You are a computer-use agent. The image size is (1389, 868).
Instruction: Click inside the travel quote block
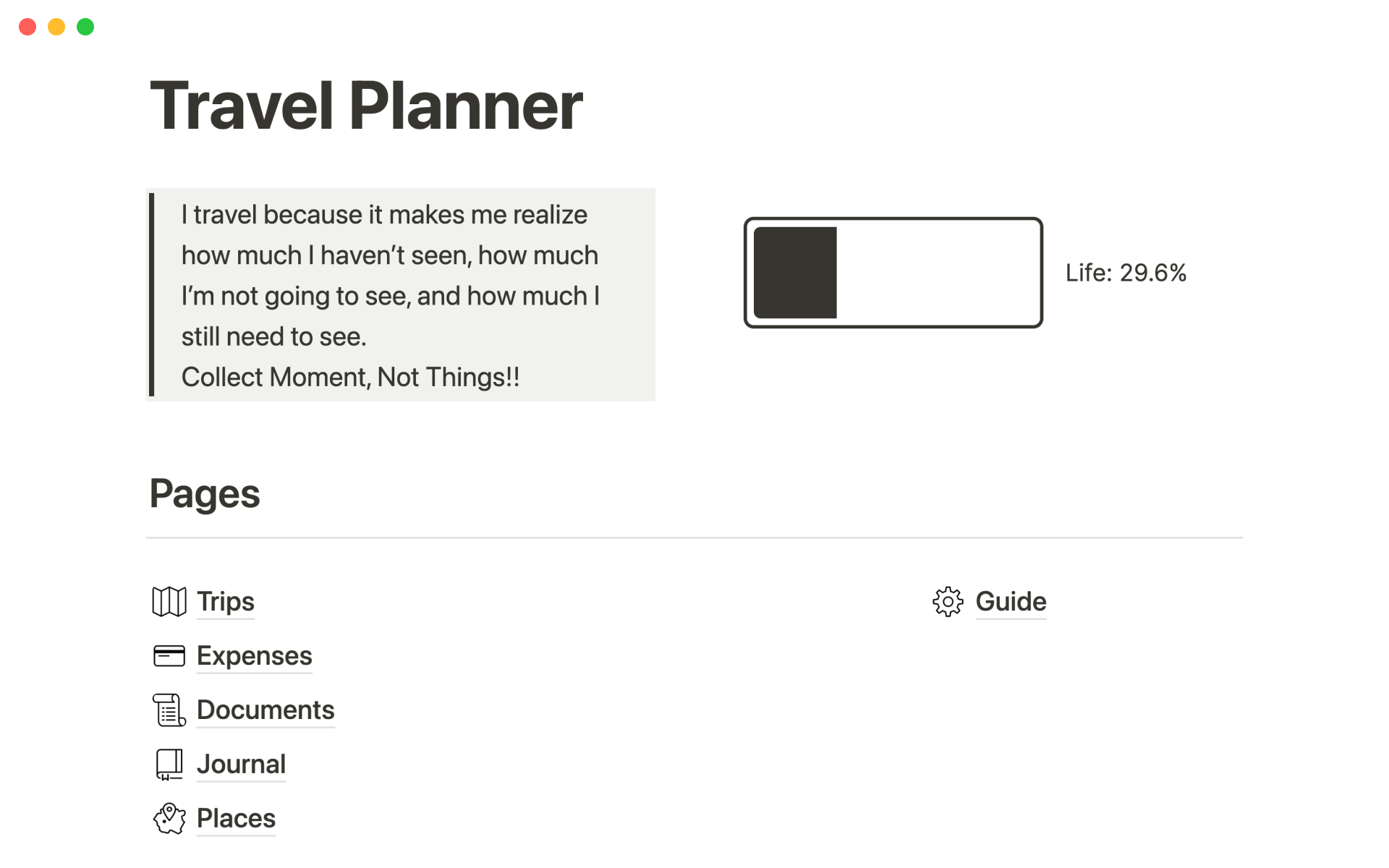click(402, 295)
